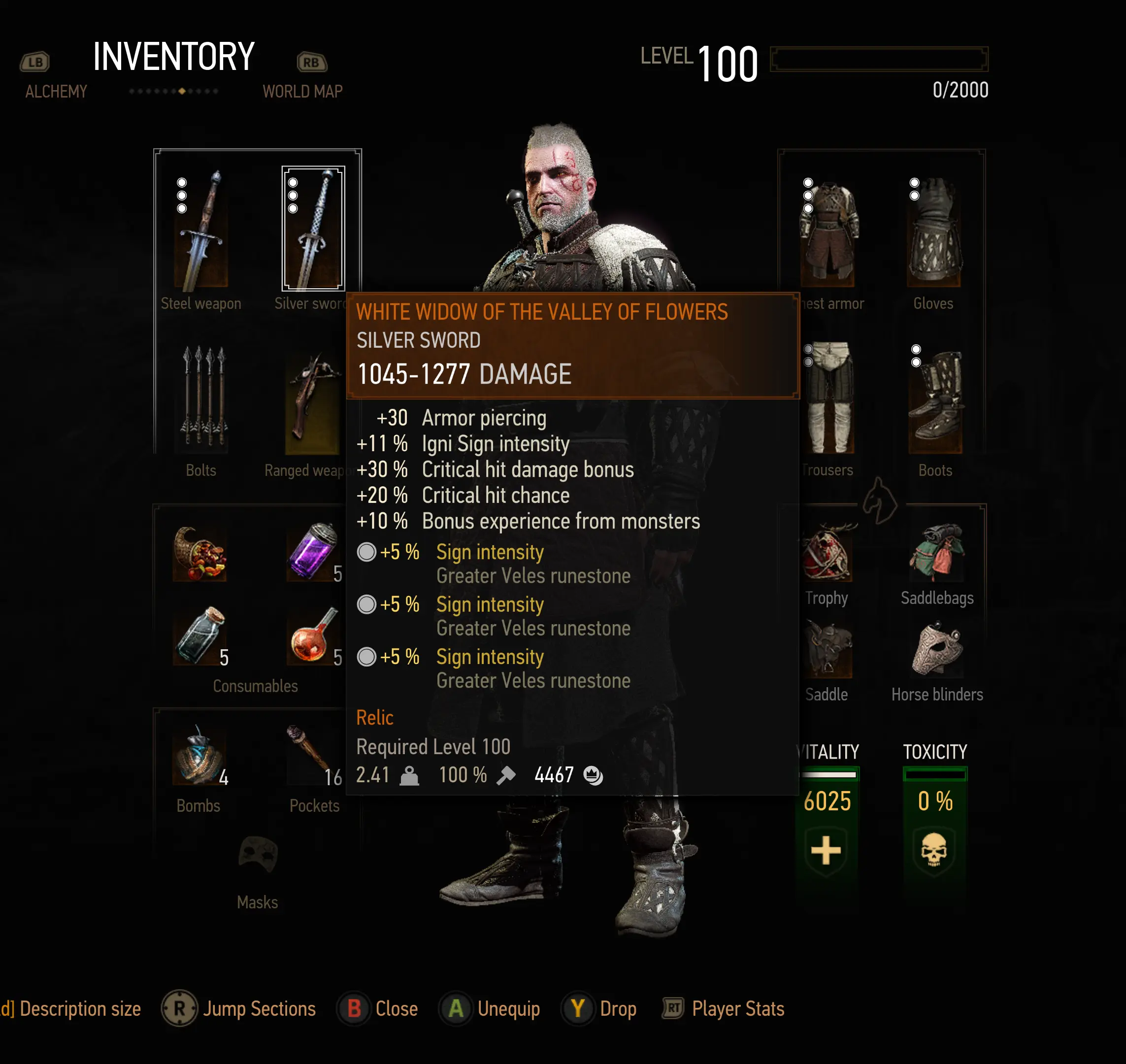This screenshot has height=1064, width=1126.
Task: Select the Silver sword inventory slot
Action: (313, 229)
